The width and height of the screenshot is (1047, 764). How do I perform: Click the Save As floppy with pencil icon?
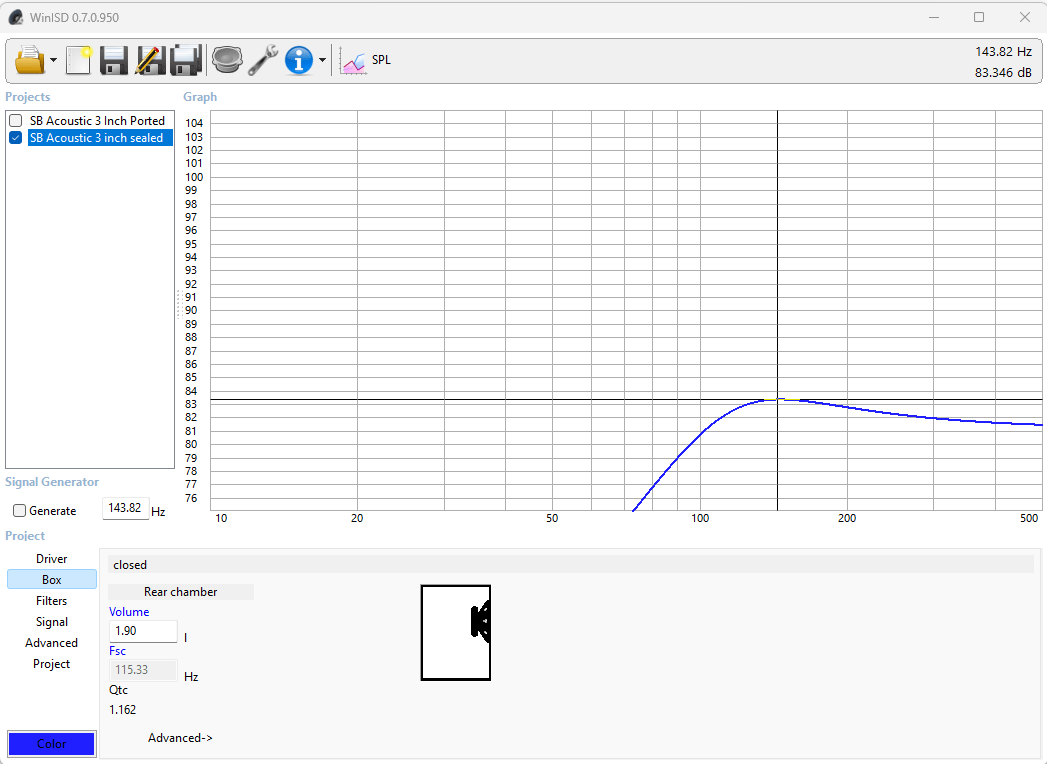coord(150,60)
